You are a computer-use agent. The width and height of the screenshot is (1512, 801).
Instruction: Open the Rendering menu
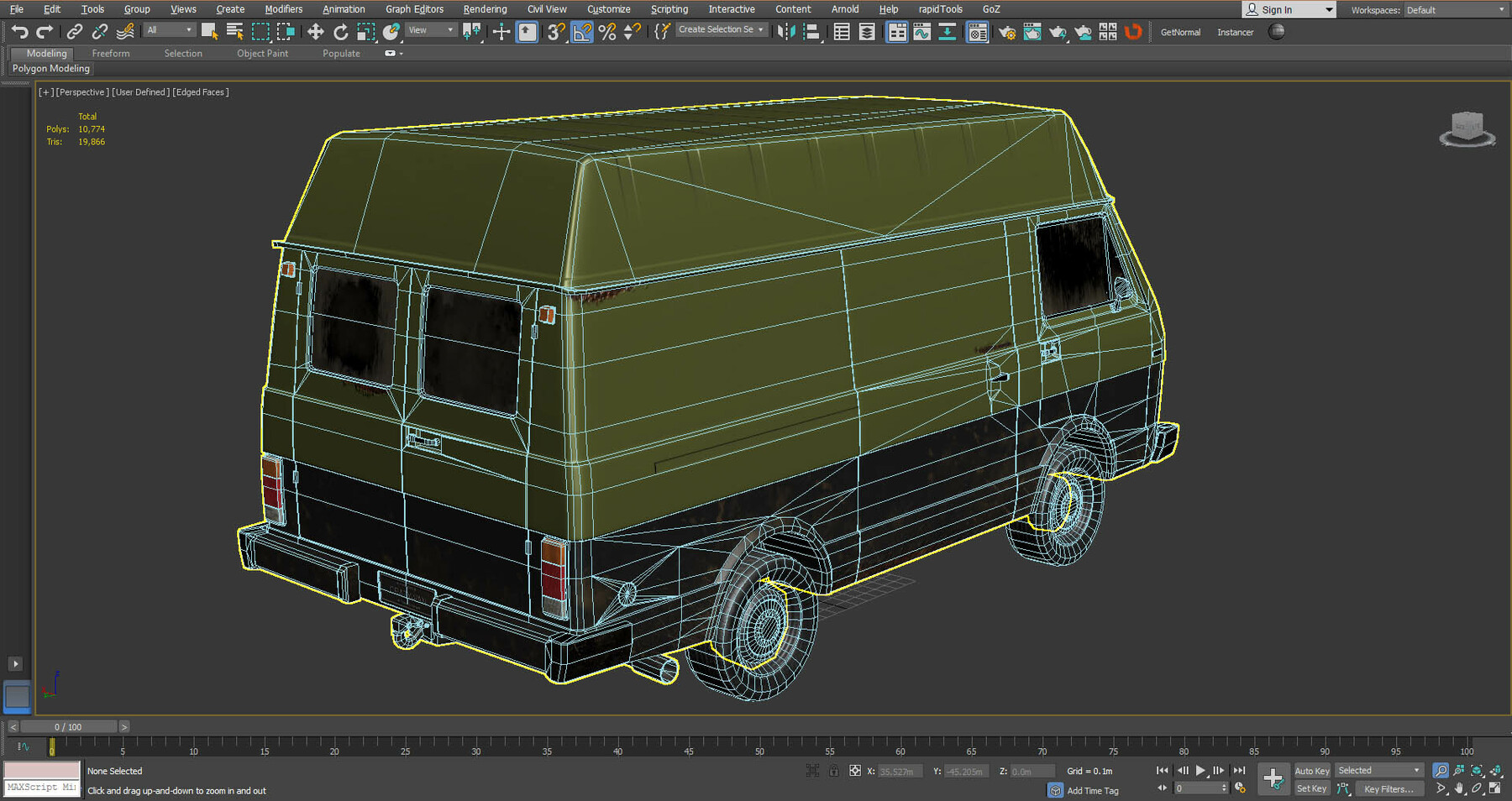point(485,9)
